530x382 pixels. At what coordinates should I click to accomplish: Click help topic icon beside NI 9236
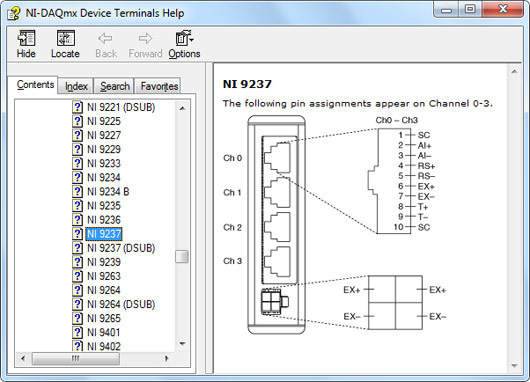(77, 220)
